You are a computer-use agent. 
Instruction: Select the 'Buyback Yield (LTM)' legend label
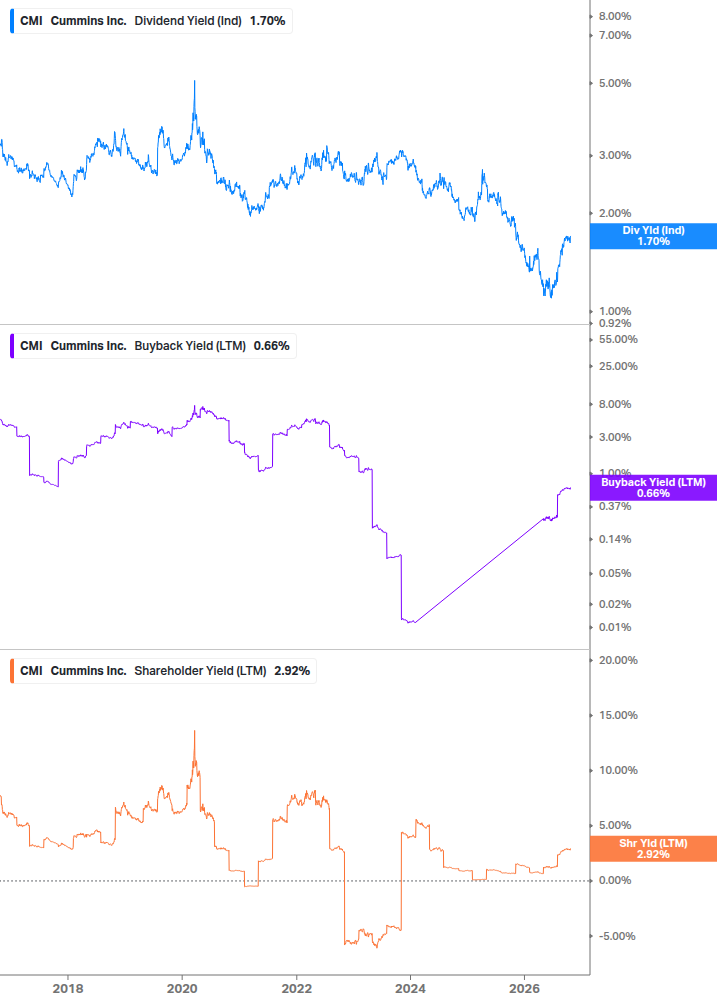(x=190, y=346)
